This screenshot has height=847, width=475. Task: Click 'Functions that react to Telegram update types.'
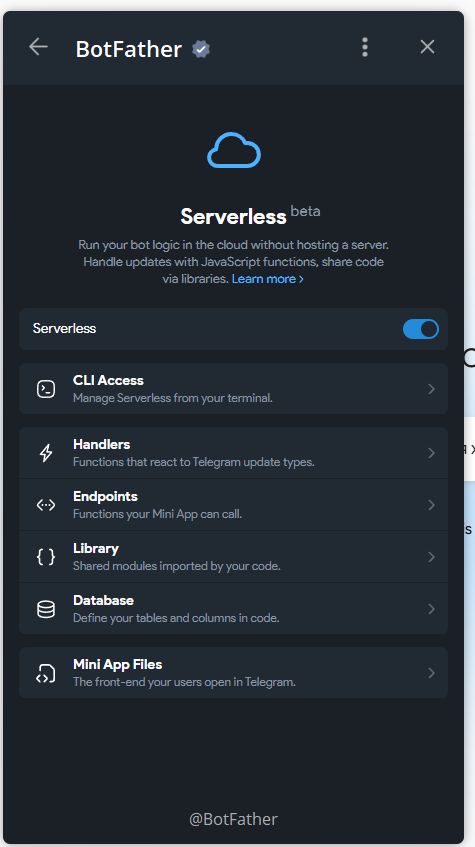(193, 462)
